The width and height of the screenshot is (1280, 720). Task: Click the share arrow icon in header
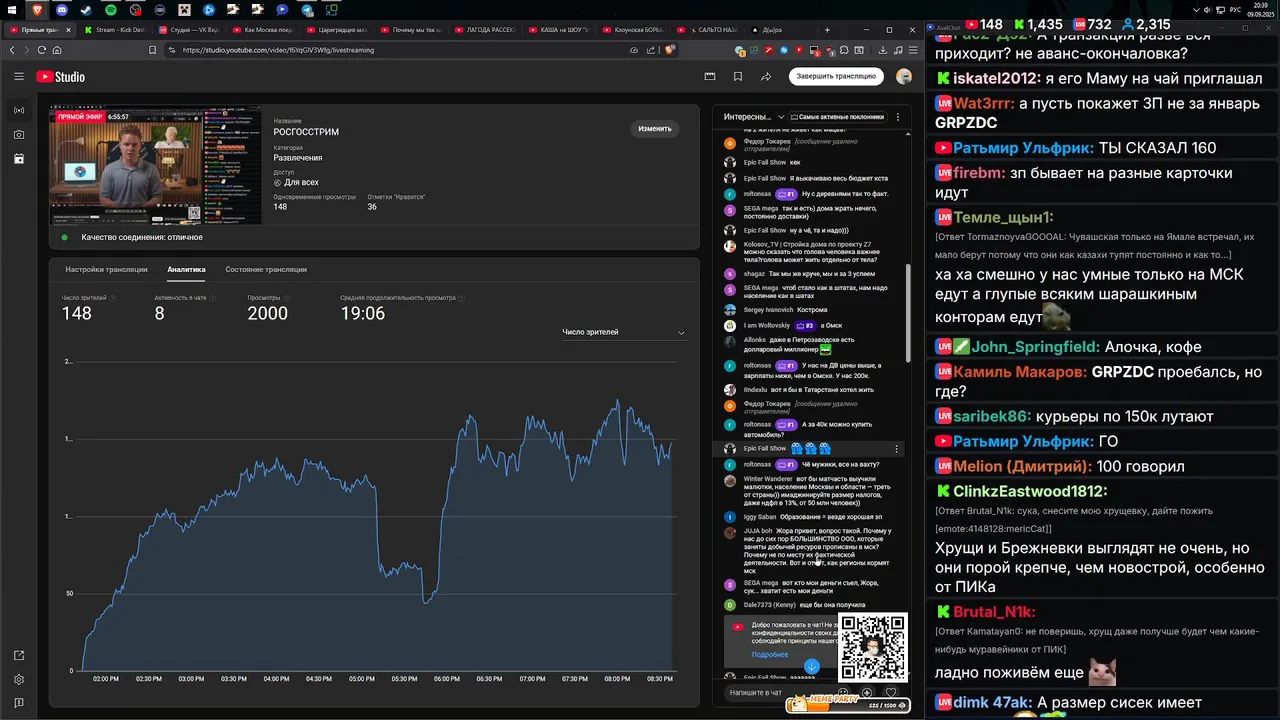766,76
